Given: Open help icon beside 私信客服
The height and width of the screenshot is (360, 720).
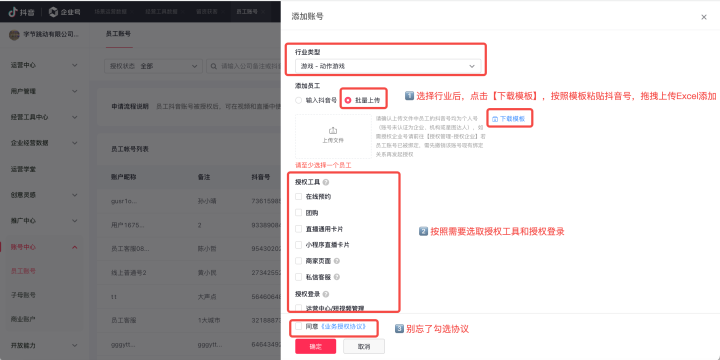Looking at the screenshot, I should tap(337, 277).
